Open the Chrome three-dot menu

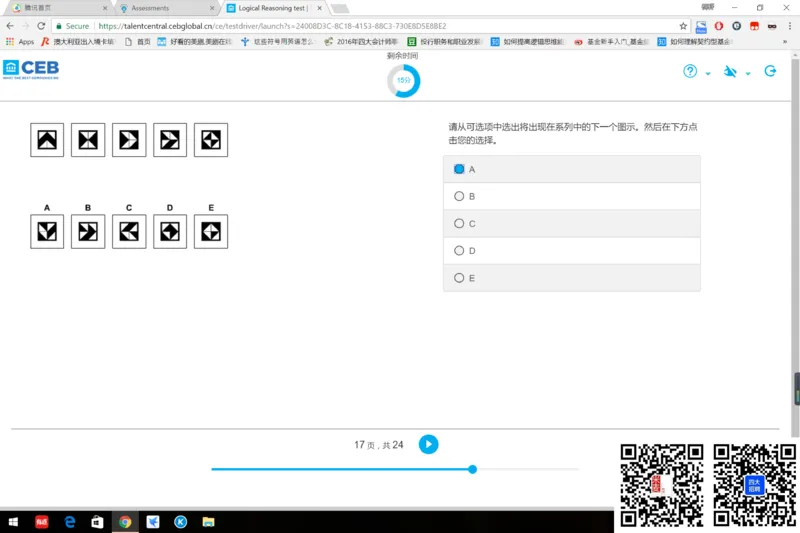coord(790,26)
